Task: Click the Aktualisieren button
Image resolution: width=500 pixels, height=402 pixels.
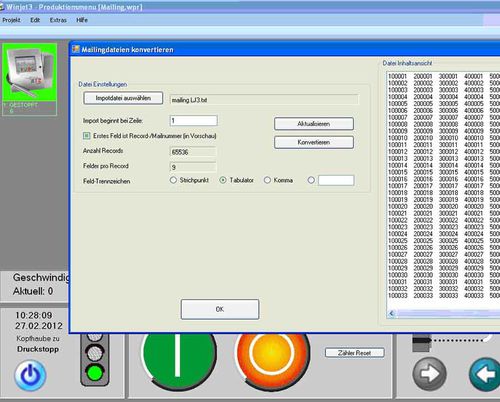Action: [314, 124]
